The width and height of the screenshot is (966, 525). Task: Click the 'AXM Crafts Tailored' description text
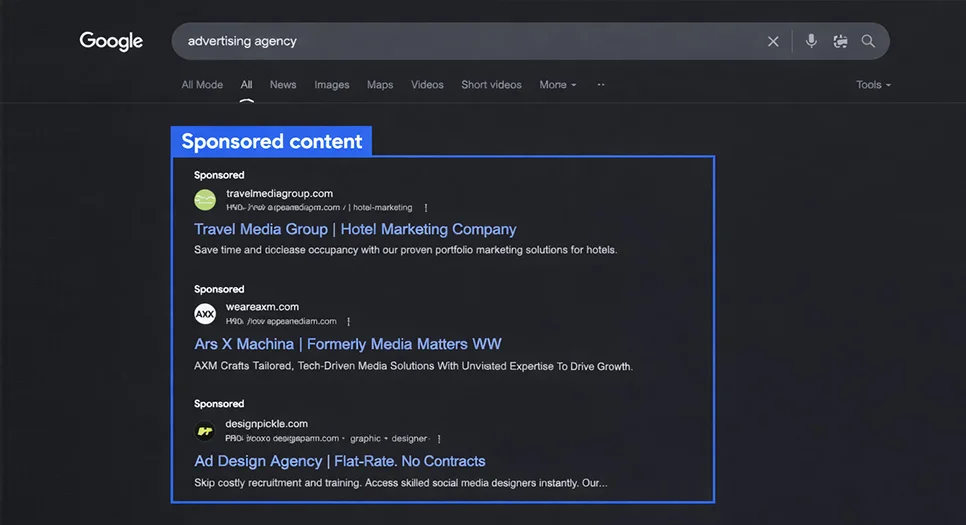click(x=413, y=366)
